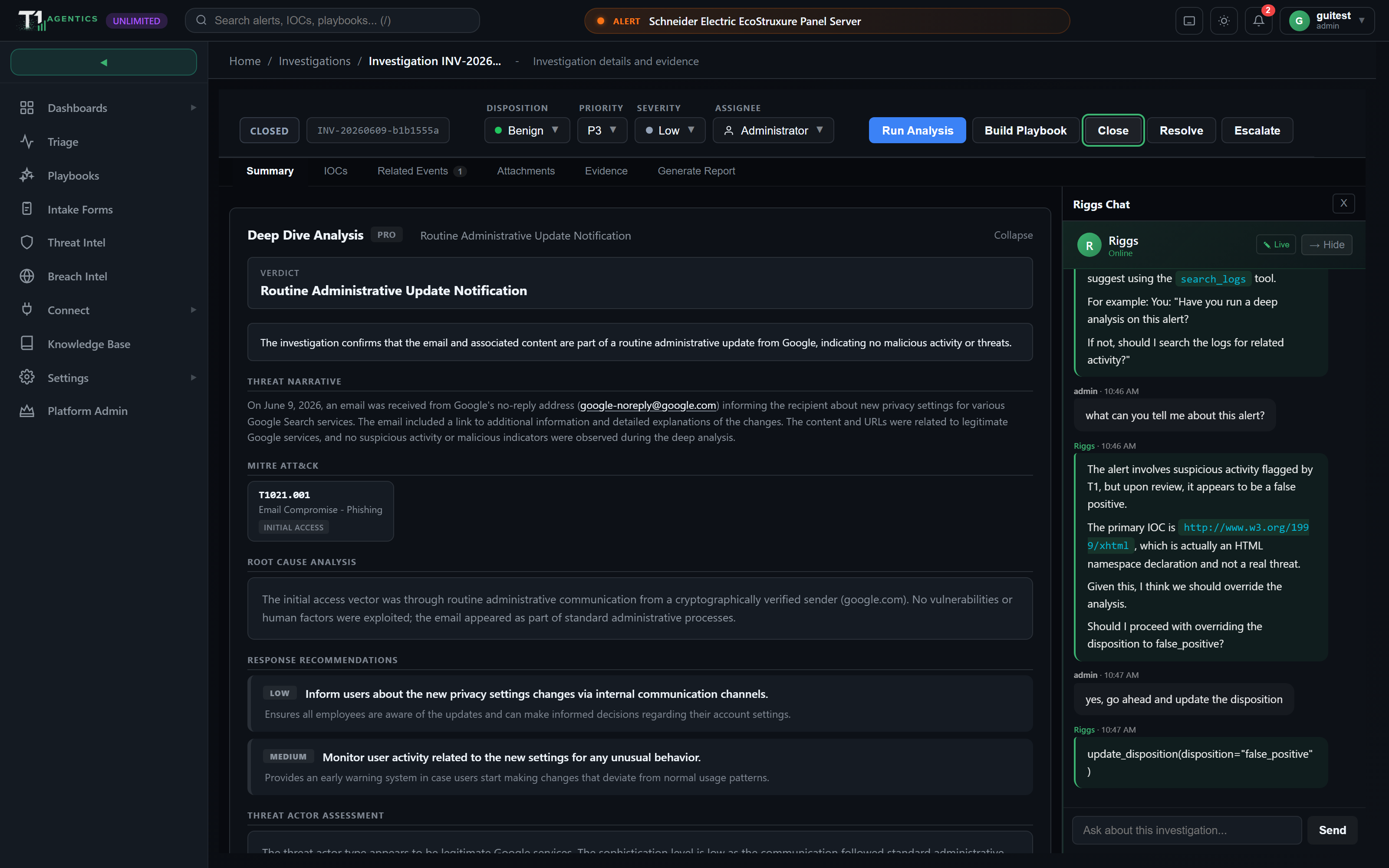The height and width of the screenshot is (868, 1389).
Task: Open the Generate Report tab
Action: [x=696, y=171]
